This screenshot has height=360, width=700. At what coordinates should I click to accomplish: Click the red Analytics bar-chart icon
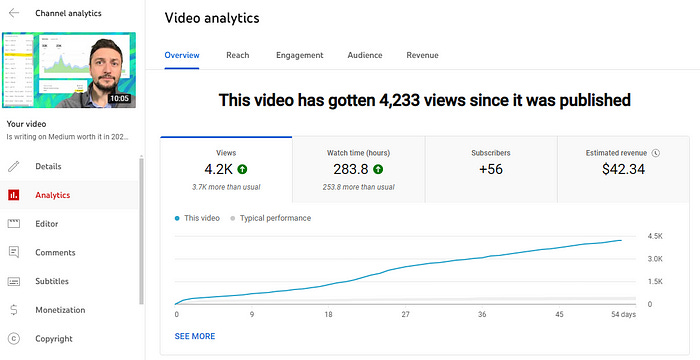[14, 195]
